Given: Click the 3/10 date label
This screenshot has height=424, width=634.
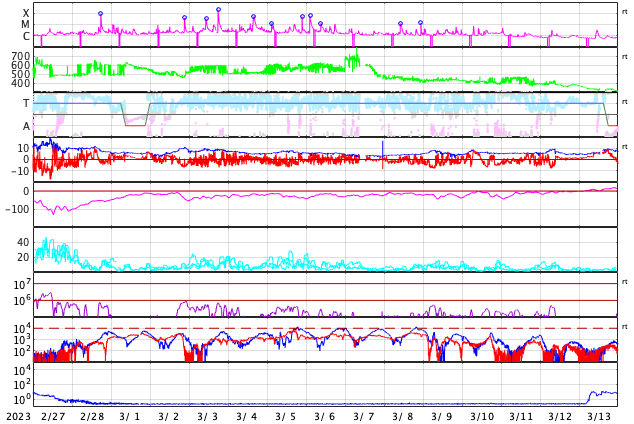Looking at the screenshot, I should pyautogui.click(x=482, y=417).
